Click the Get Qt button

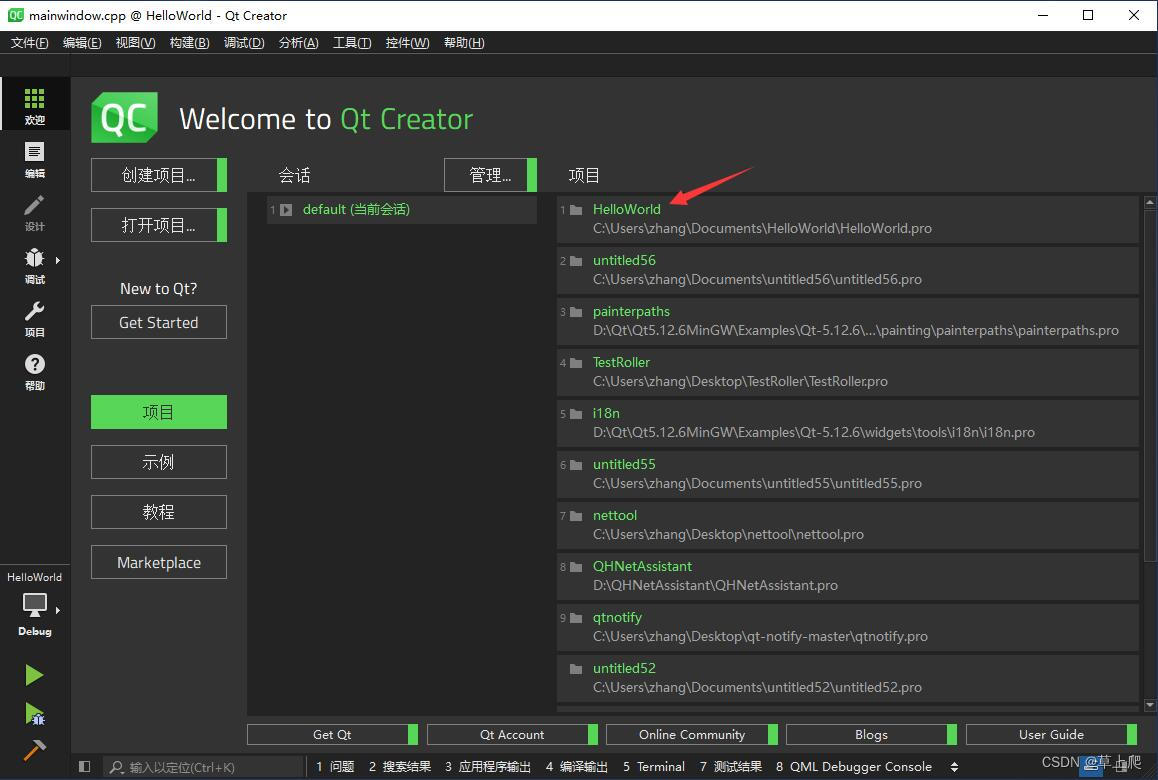(332, 734)
